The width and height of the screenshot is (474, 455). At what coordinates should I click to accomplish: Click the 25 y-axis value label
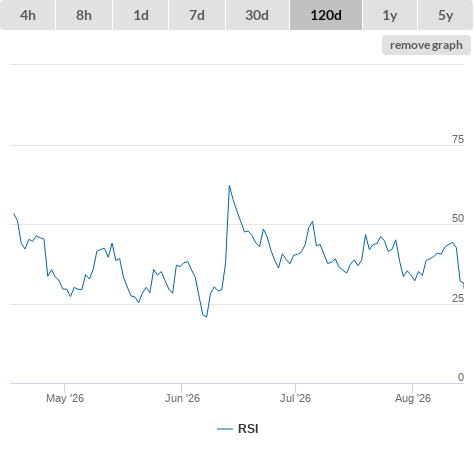point(458,298)
